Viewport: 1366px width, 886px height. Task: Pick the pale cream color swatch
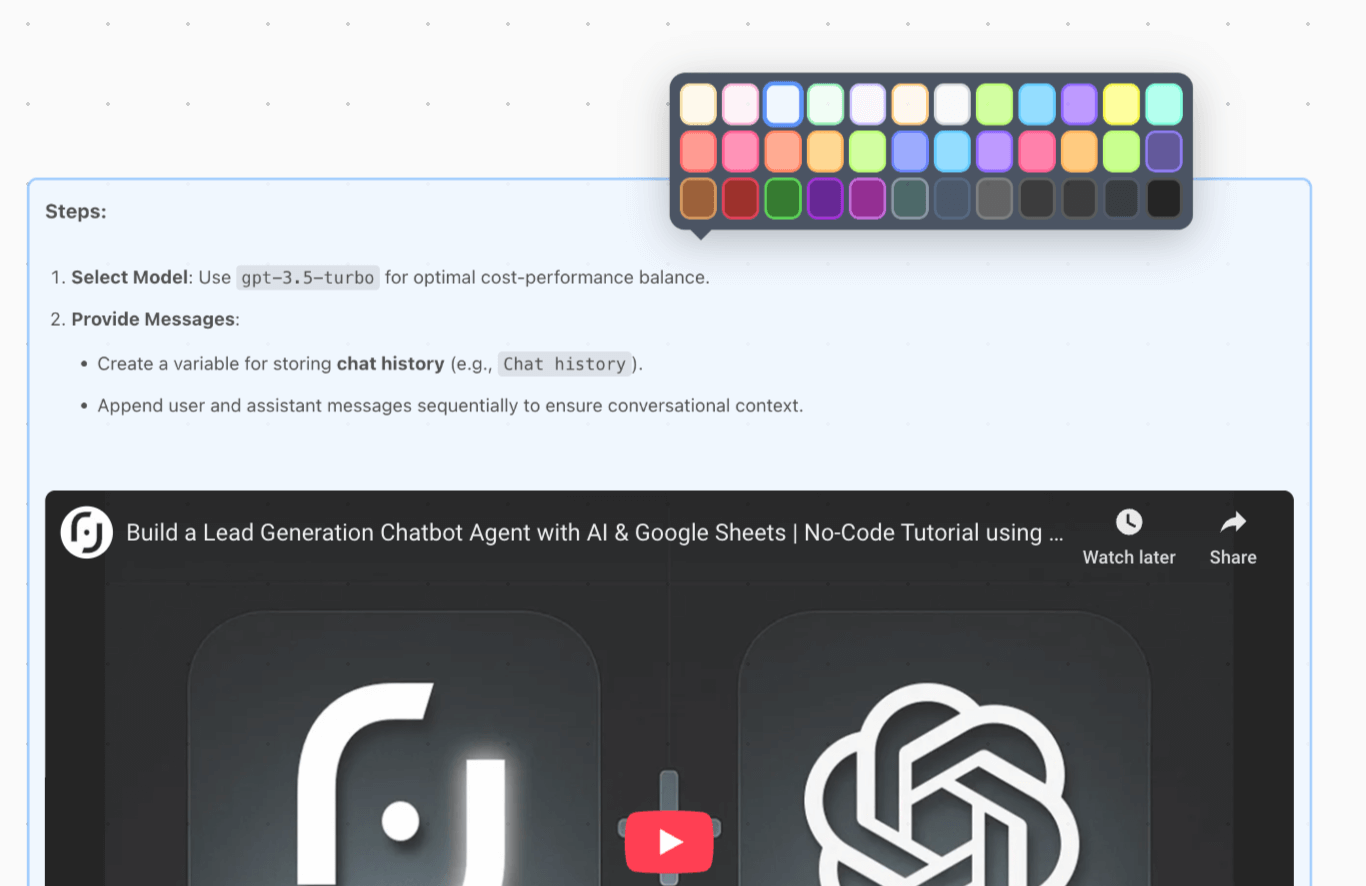pyautogui.click(x=699, y=104)
